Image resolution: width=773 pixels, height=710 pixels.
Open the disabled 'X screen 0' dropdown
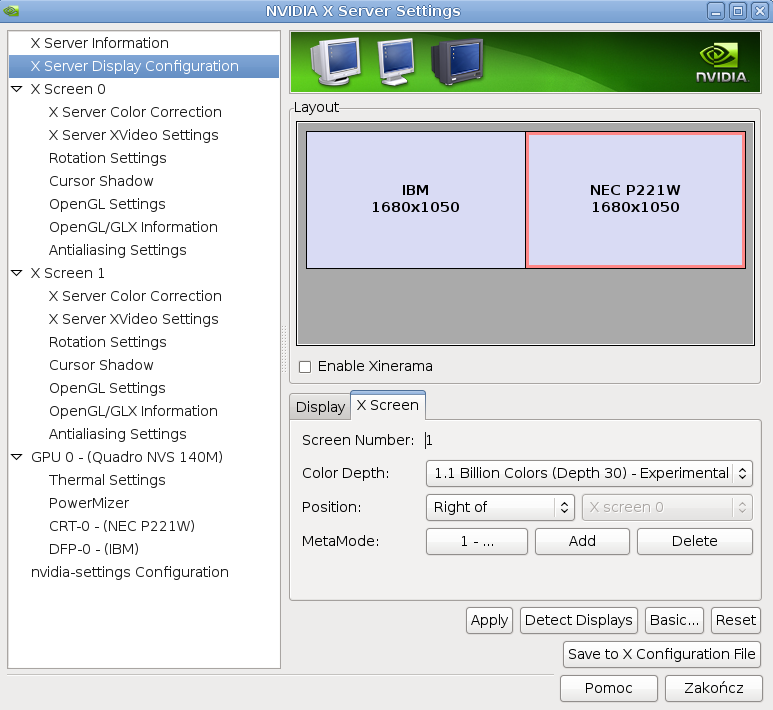(x=667, y=507)
